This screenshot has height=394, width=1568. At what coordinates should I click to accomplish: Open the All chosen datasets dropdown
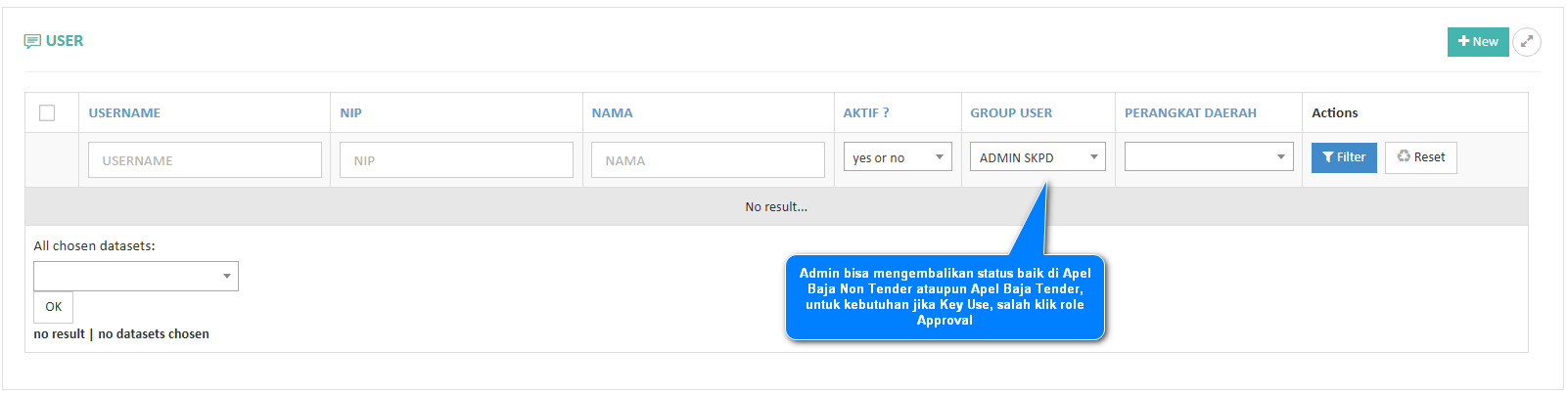(136, 277)
